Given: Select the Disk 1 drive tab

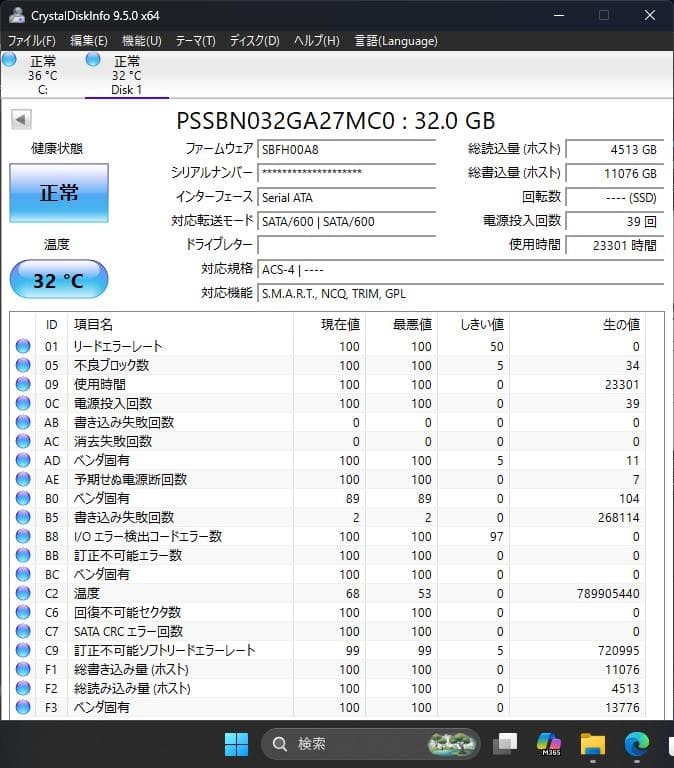Looking at the screenshot, I should (126, 75).
